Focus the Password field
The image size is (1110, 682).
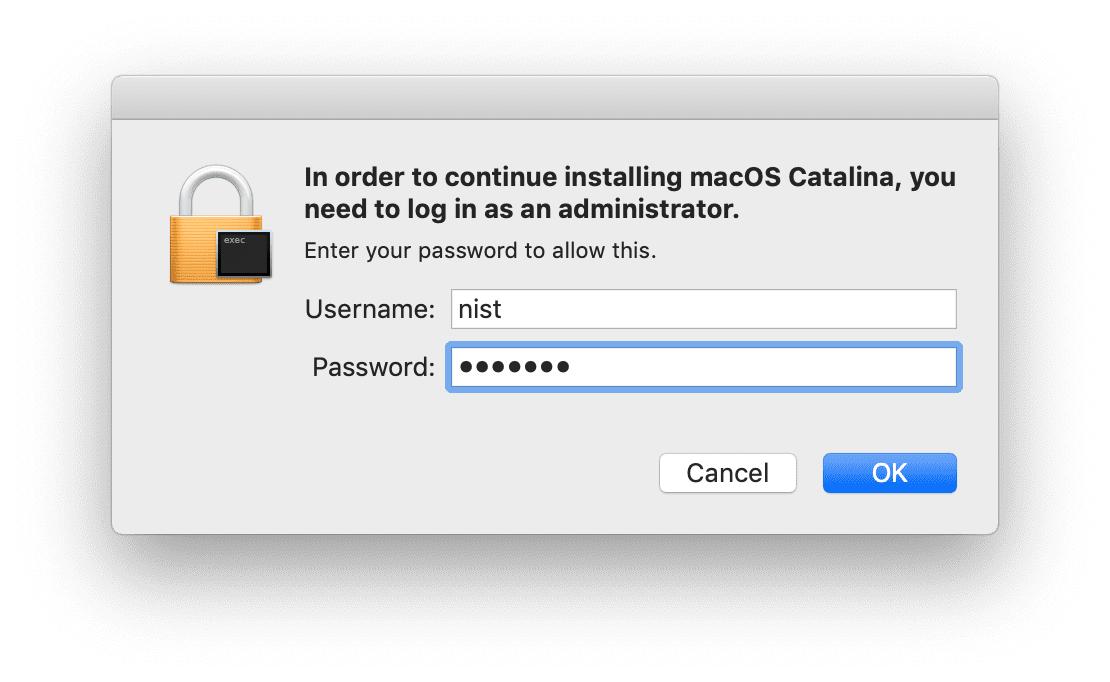click(703, 367)
